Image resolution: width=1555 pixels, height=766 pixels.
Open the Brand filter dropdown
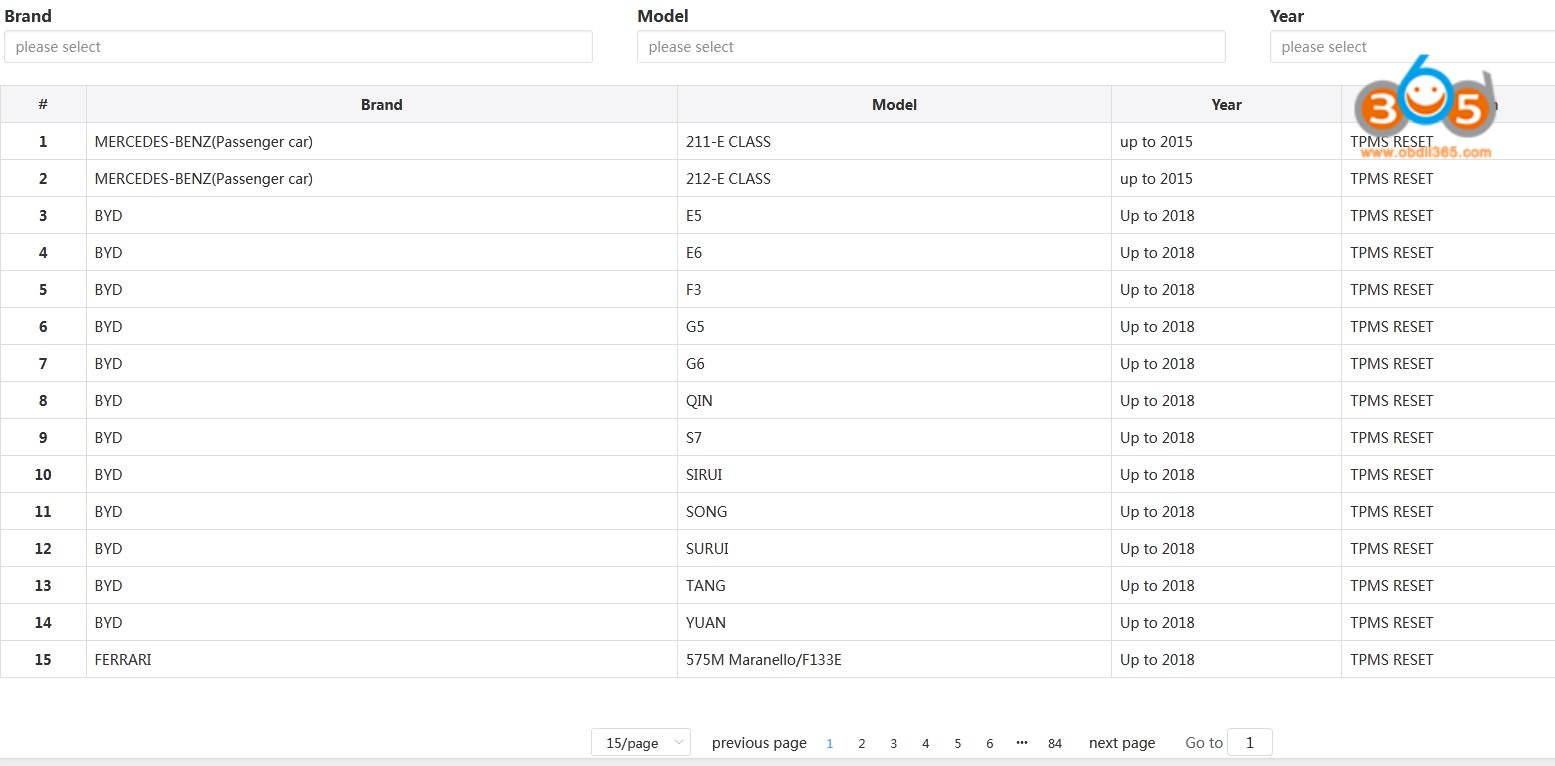298,47
